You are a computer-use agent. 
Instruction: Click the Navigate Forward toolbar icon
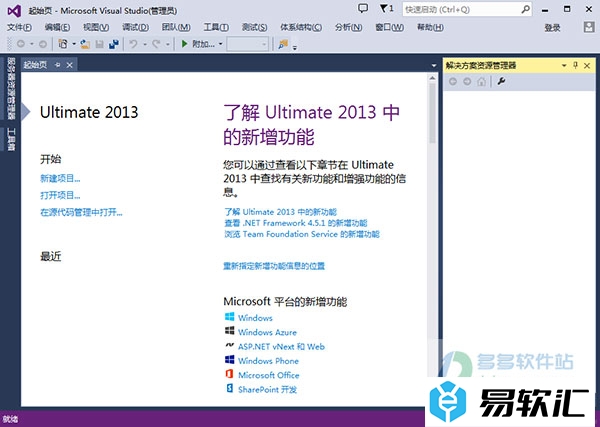point(43,44)
